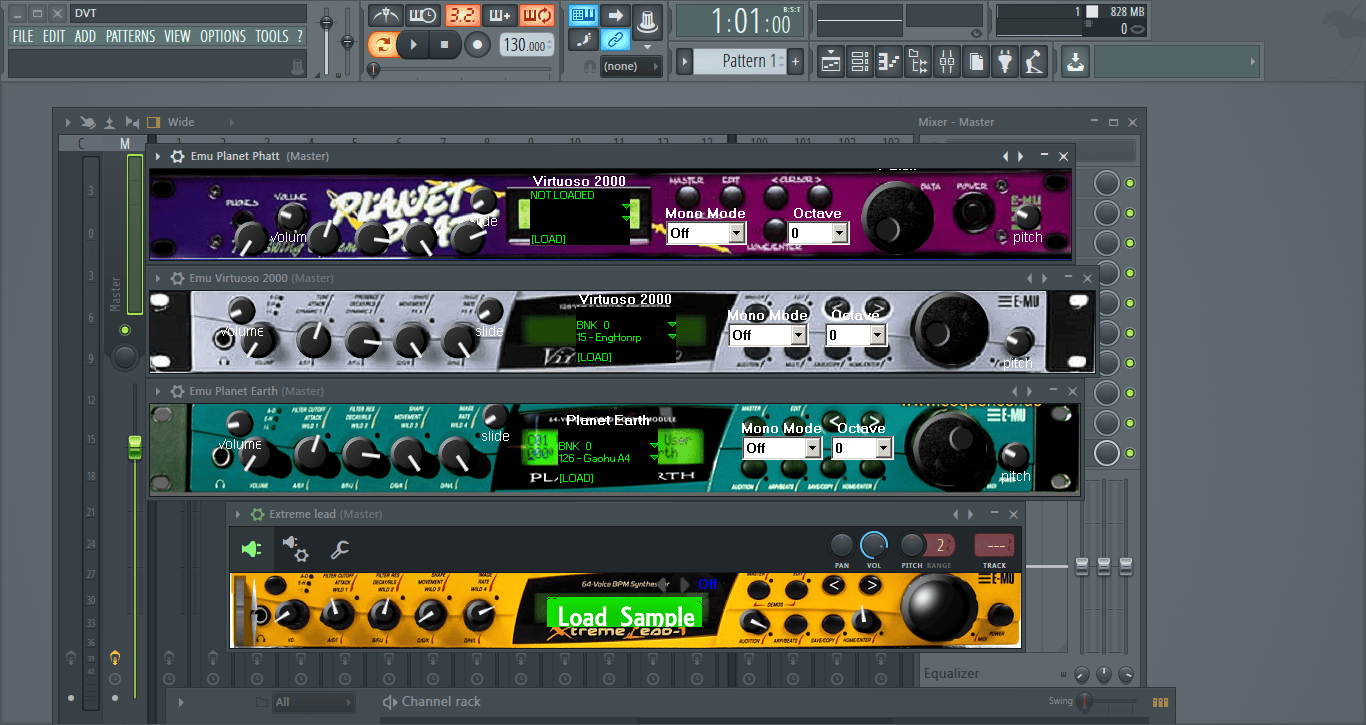This screenshot has width=1366, height=725.
Task: Open Extreme lead plugin editor tab
Action: tap(250, 548)
